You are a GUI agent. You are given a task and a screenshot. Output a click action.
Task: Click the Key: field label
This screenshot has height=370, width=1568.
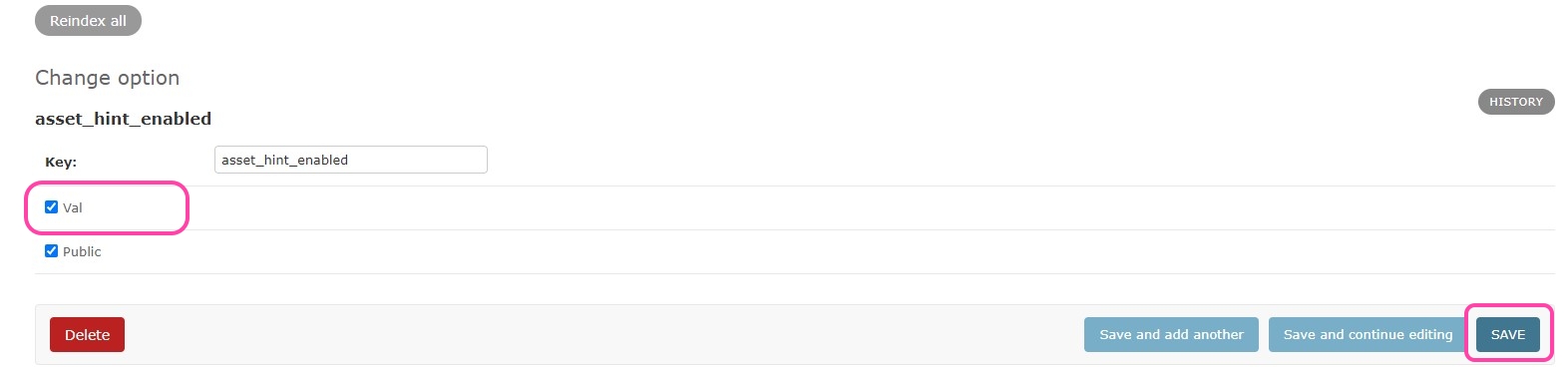61,162
